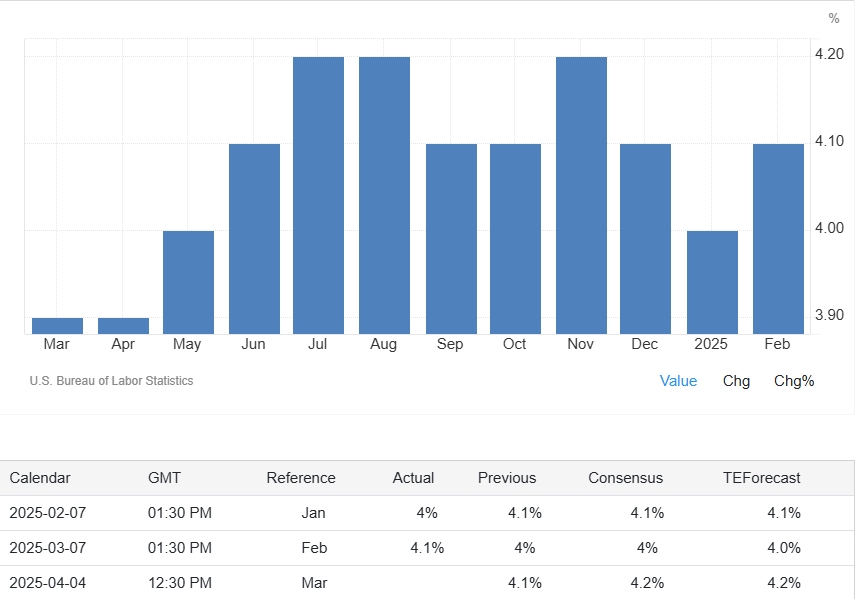
Task: Click the August bar
Action: click(384, 195)
